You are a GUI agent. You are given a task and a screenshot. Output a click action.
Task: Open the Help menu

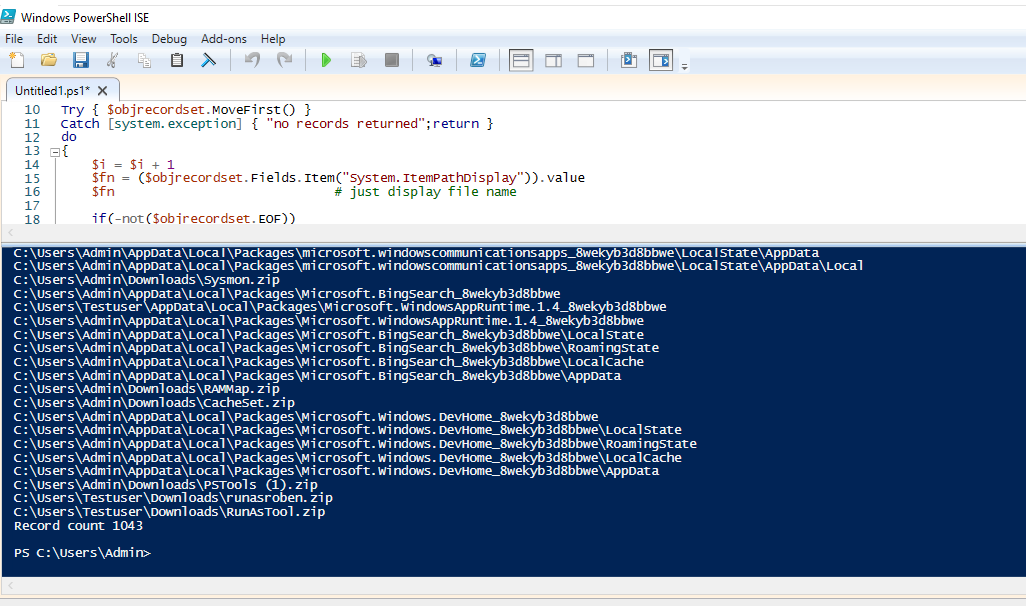(273, 39)
